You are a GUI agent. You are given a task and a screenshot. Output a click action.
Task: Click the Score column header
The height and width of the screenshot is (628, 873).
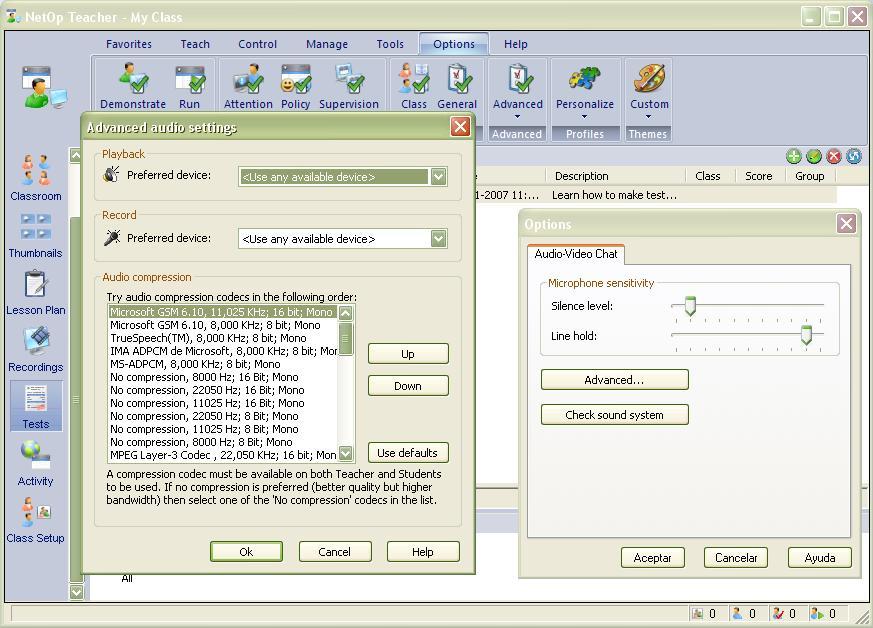coord(759,176)
